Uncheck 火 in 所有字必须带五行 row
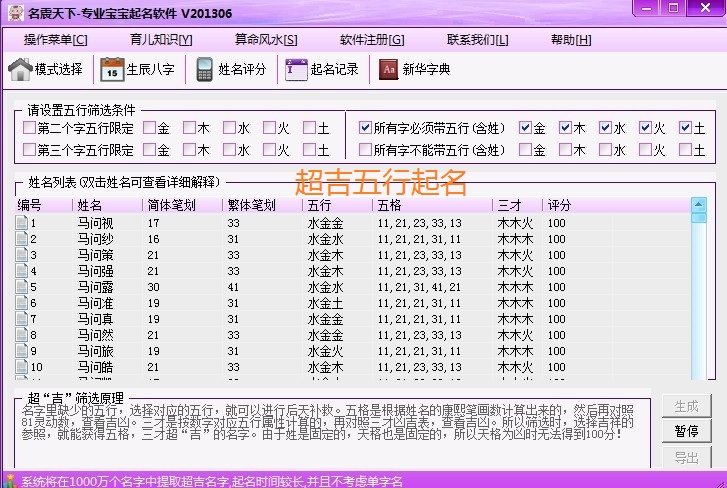 [645, 127]
